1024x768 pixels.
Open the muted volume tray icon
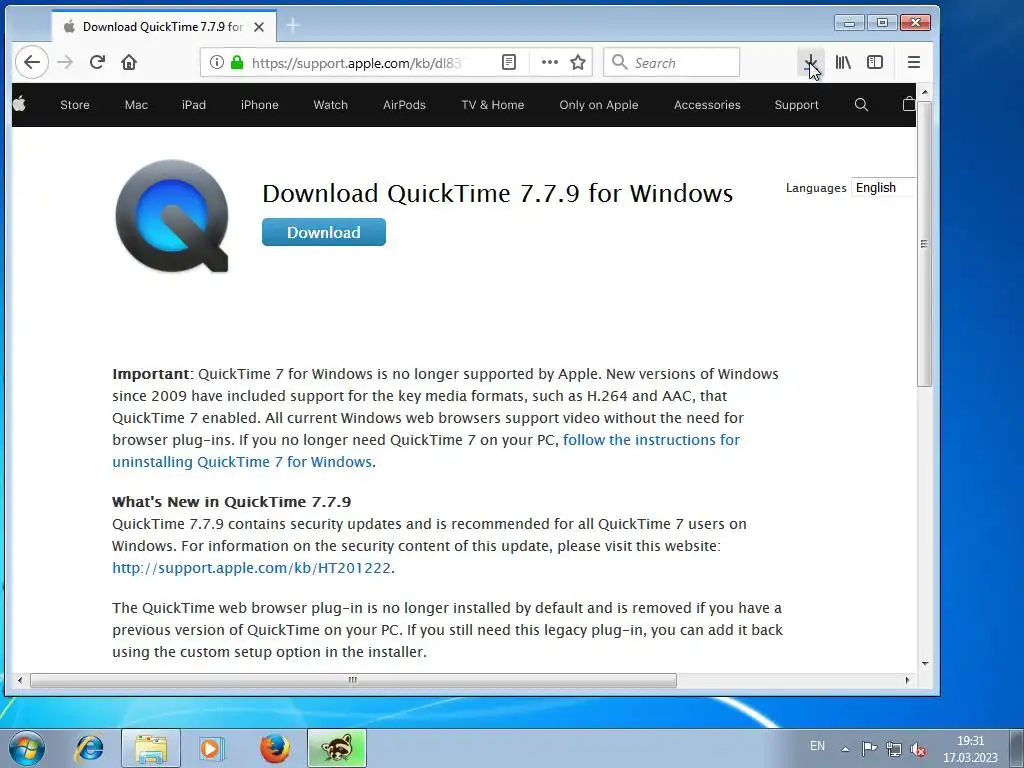(x=918, y=748)
